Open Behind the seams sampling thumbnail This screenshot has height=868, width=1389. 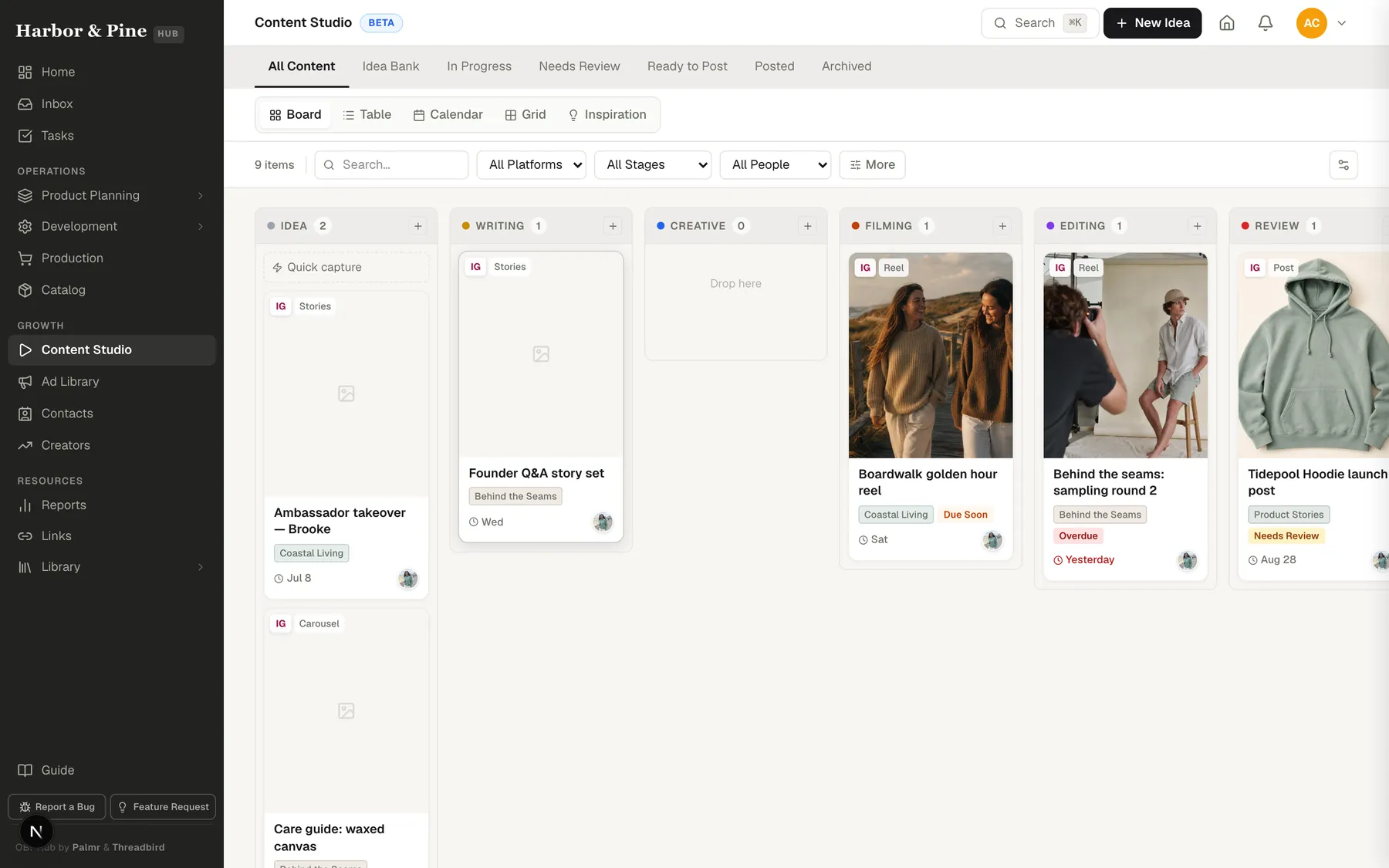tap(1125, 355)
